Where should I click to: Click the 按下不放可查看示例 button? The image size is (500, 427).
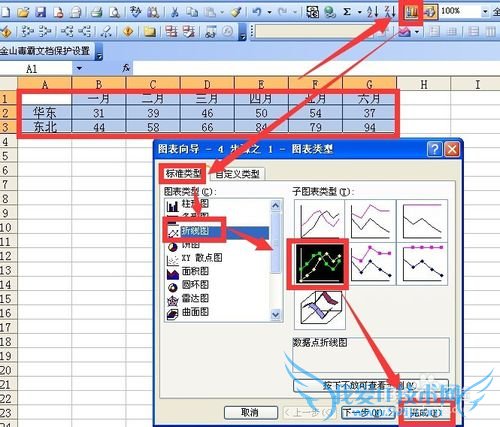[371, 386]
